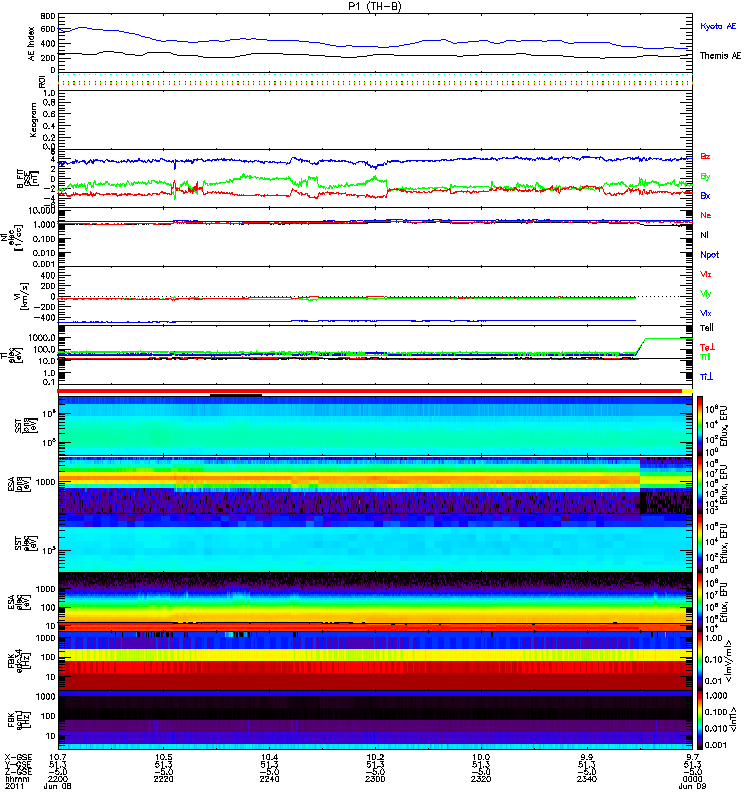Select the blue Ti perpendicular legend label
Viewport: 750px width, 800px height.
[706, 377]
